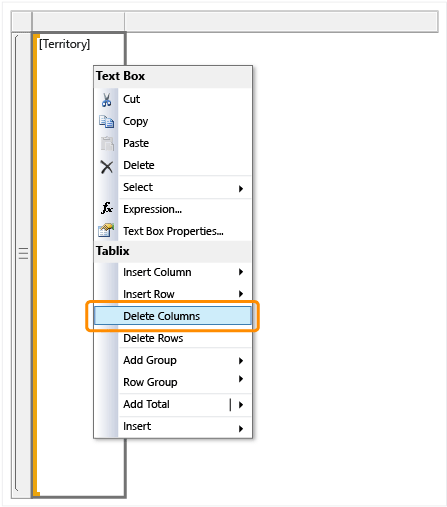447x507 pixels.
Task: Open the Insert Column menu item
Action: [173, 272]
